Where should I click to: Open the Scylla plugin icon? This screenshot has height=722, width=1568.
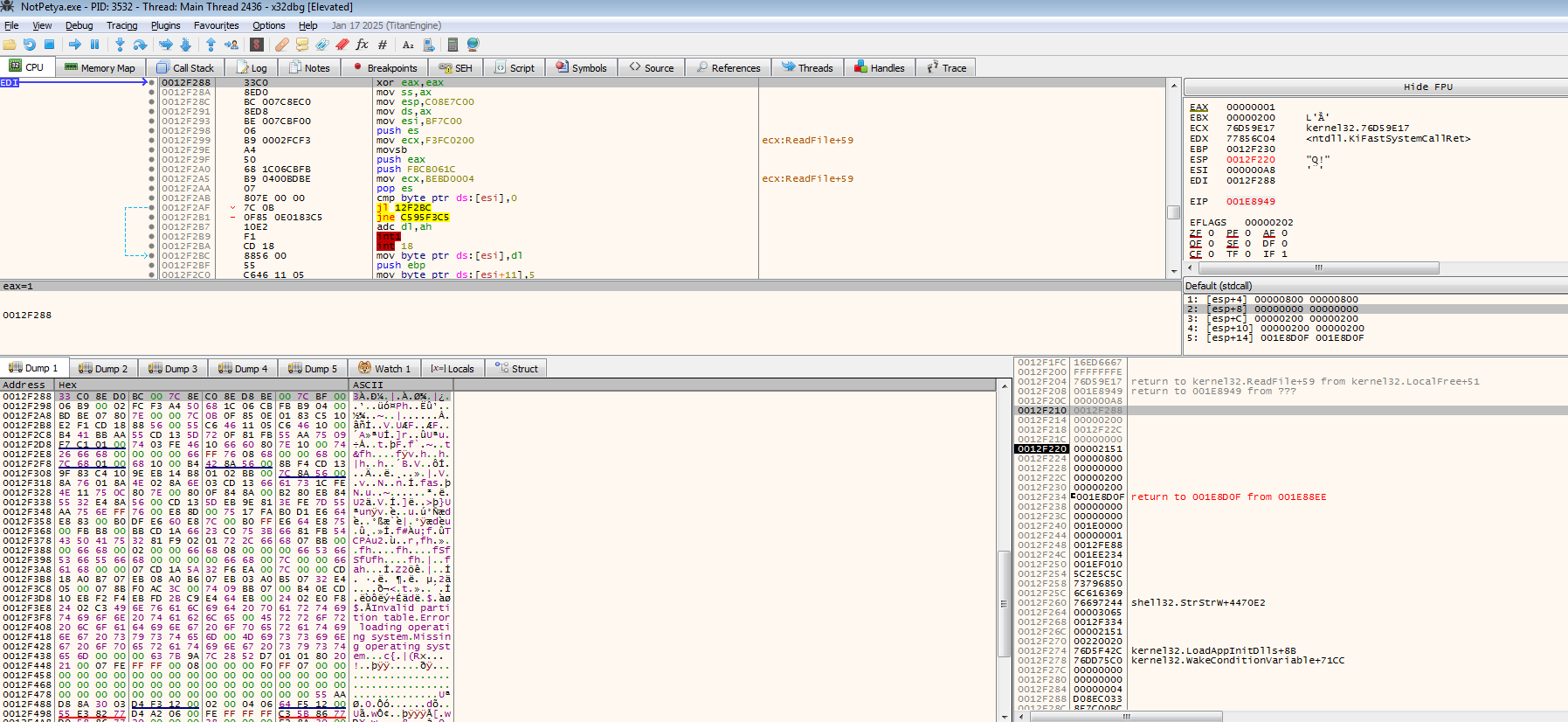point(257,45)
